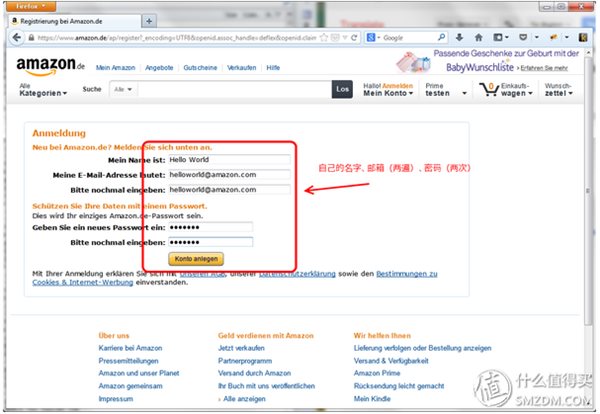Open the Downloads arrow icon in the toolbar
The width and height of the screenshot is (600, 414).
(x=460, y=37)
